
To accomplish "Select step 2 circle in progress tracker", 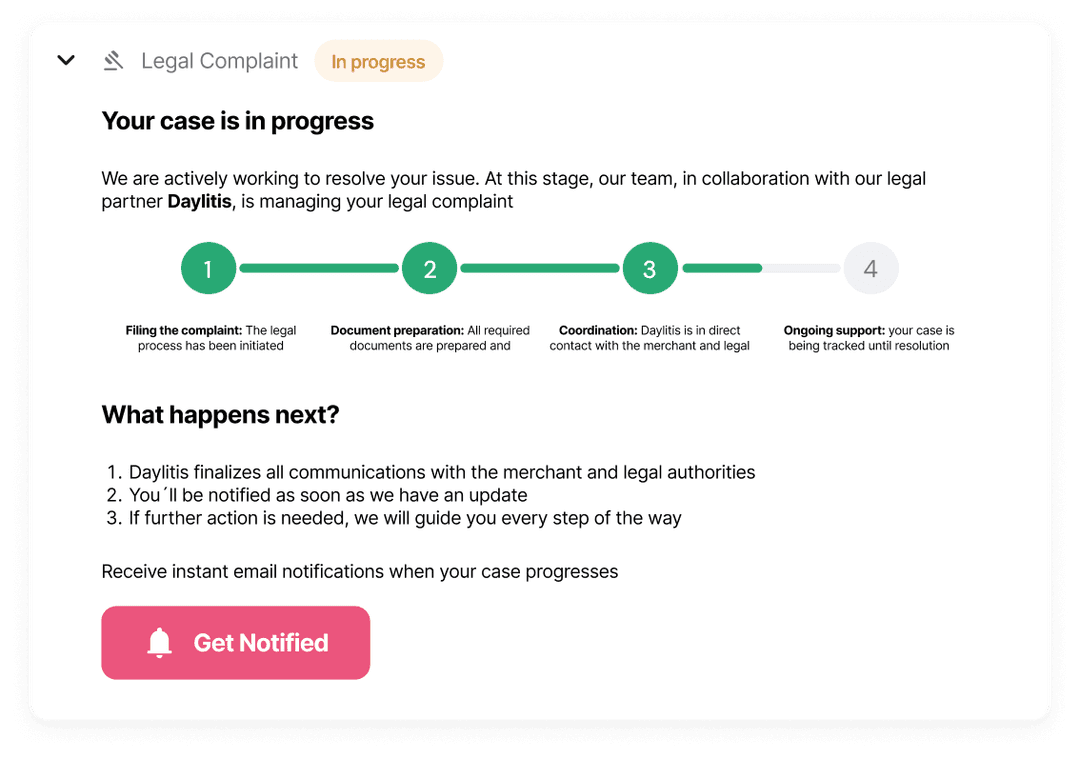I will [429, 269].
